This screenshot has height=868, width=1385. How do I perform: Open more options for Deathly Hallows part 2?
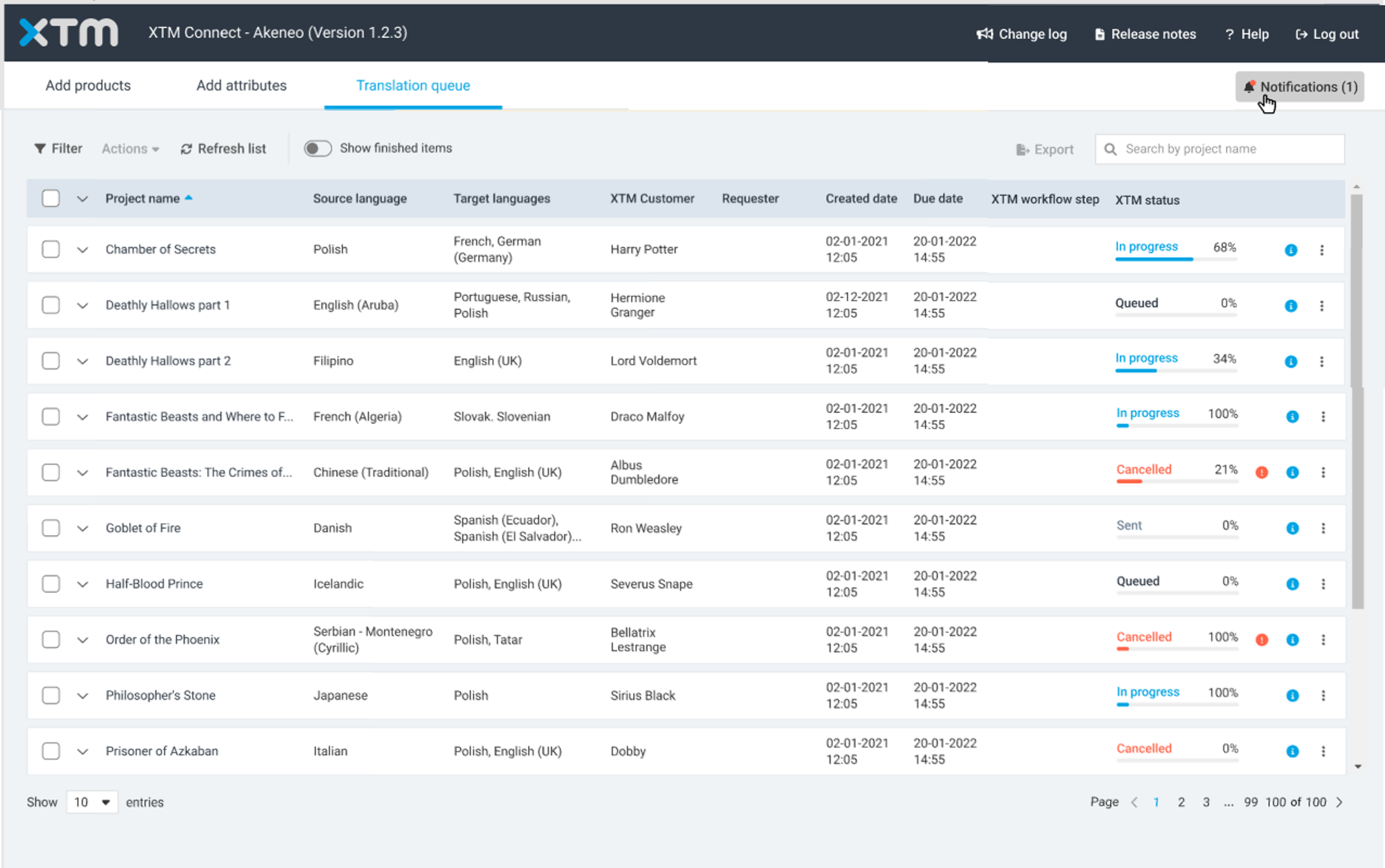tap(1322, 361)
